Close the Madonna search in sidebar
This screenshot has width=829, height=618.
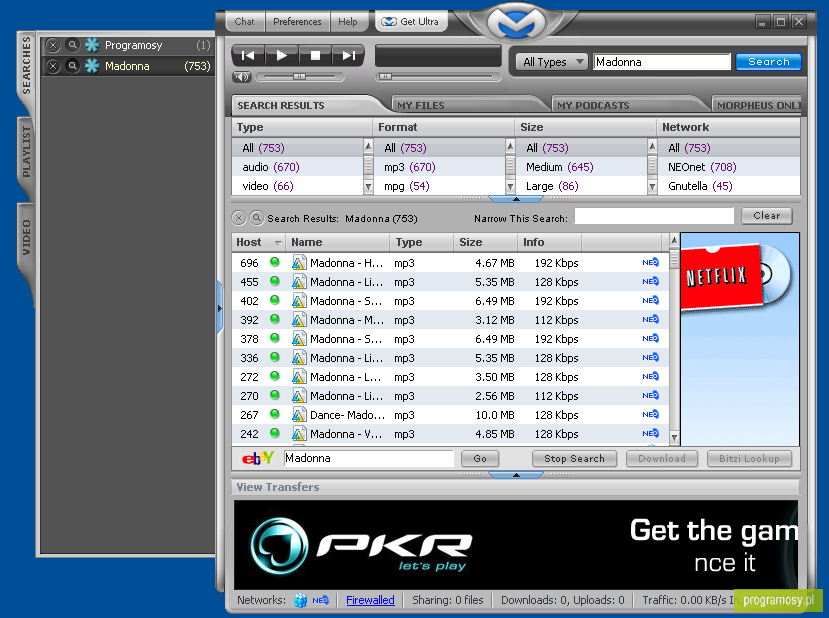(52, 66)
